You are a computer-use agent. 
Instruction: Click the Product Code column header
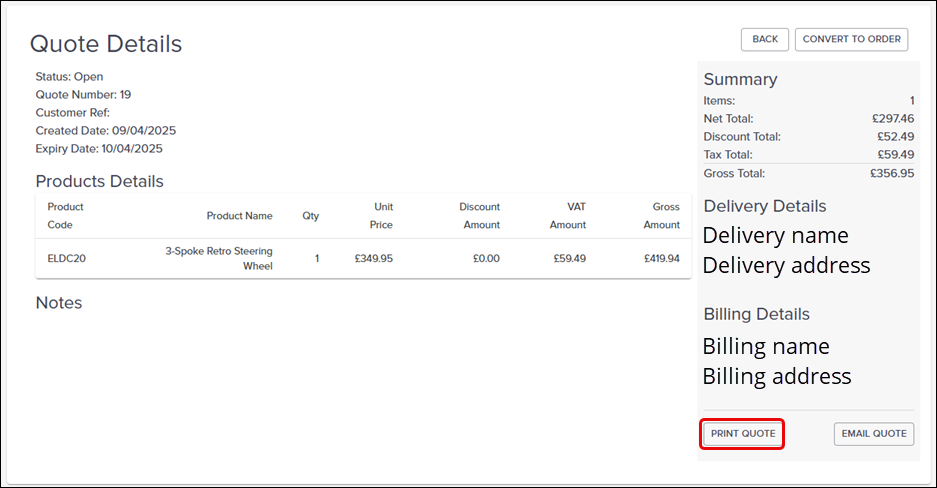pos(66,216)
